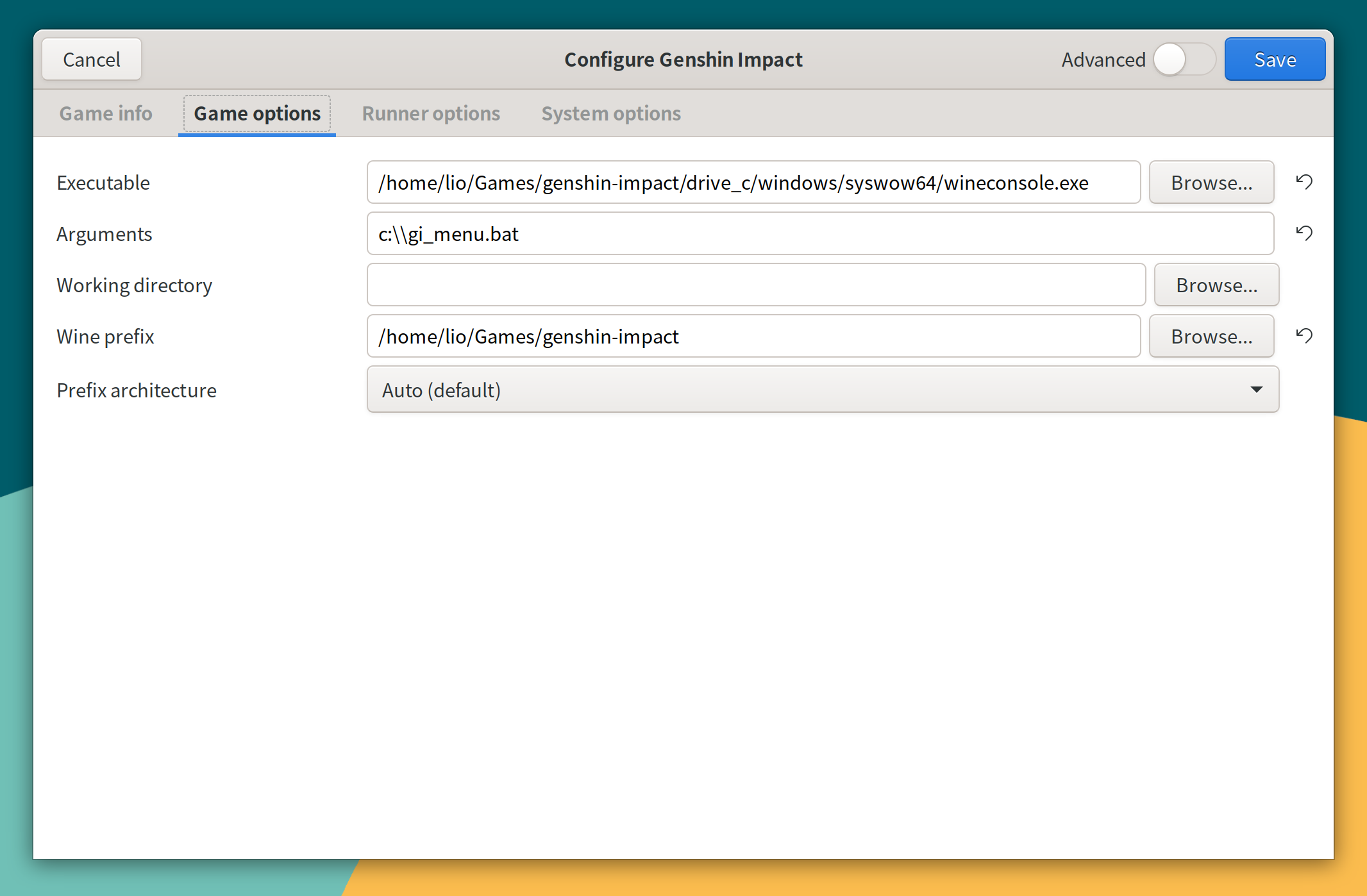Click the Prefix architecture label
The width and height of the screenshot is (1367, 896).
coord(137,390)
